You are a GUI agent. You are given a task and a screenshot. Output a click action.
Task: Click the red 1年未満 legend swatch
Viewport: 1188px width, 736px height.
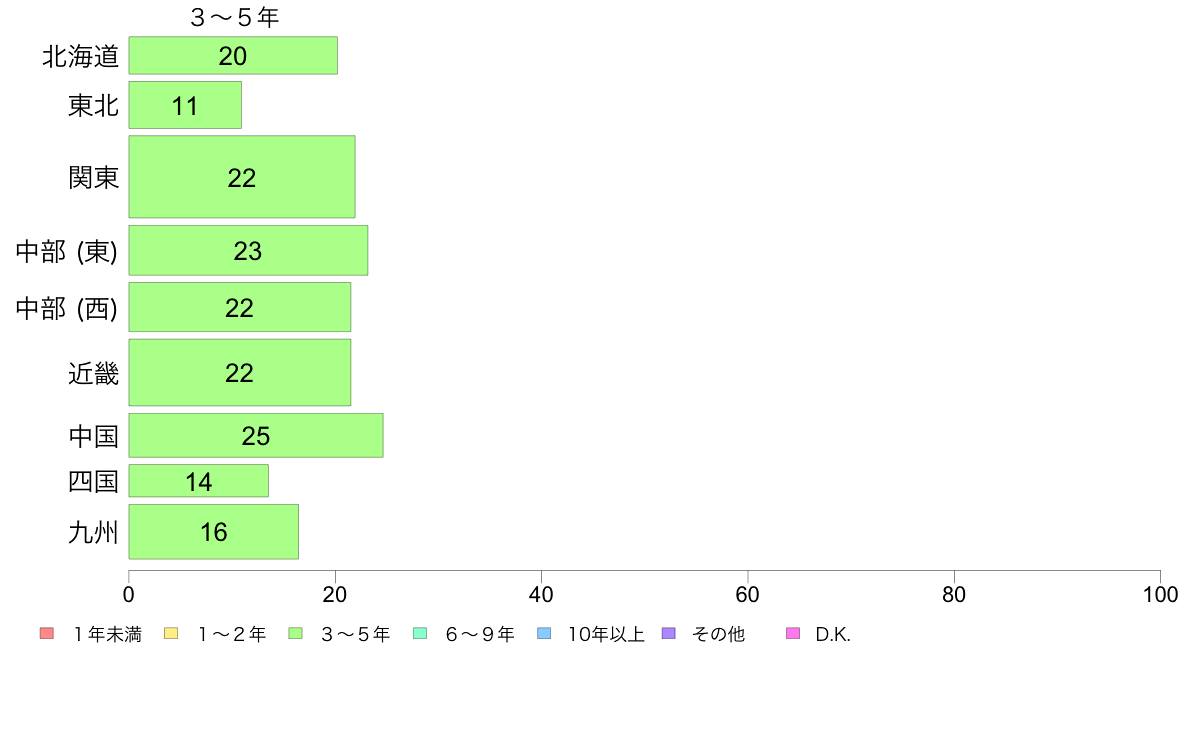pyautogui.click(x=47, y=634)
